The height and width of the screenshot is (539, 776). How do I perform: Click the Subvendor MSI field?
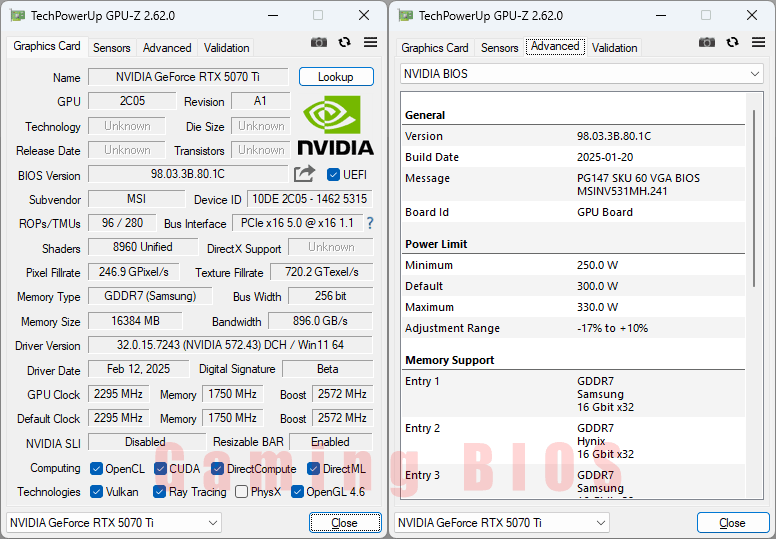click(x=137, y=199)
